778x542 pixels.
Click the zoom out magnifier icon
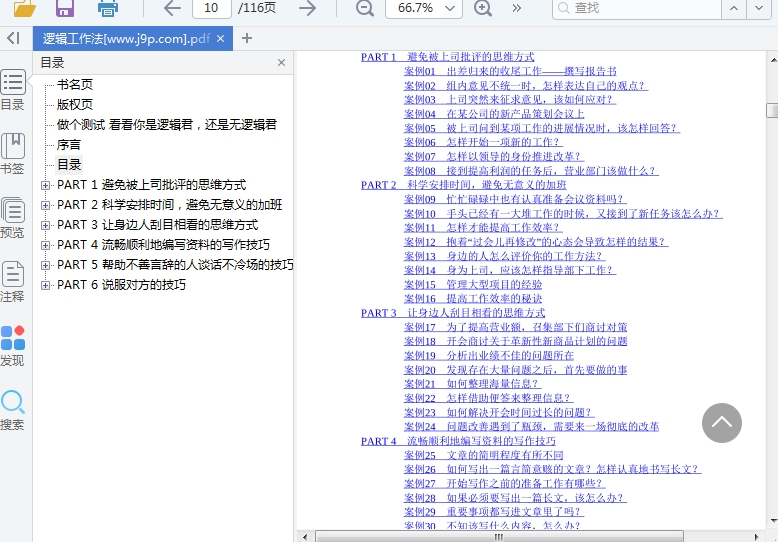click(x=365, y=8)
